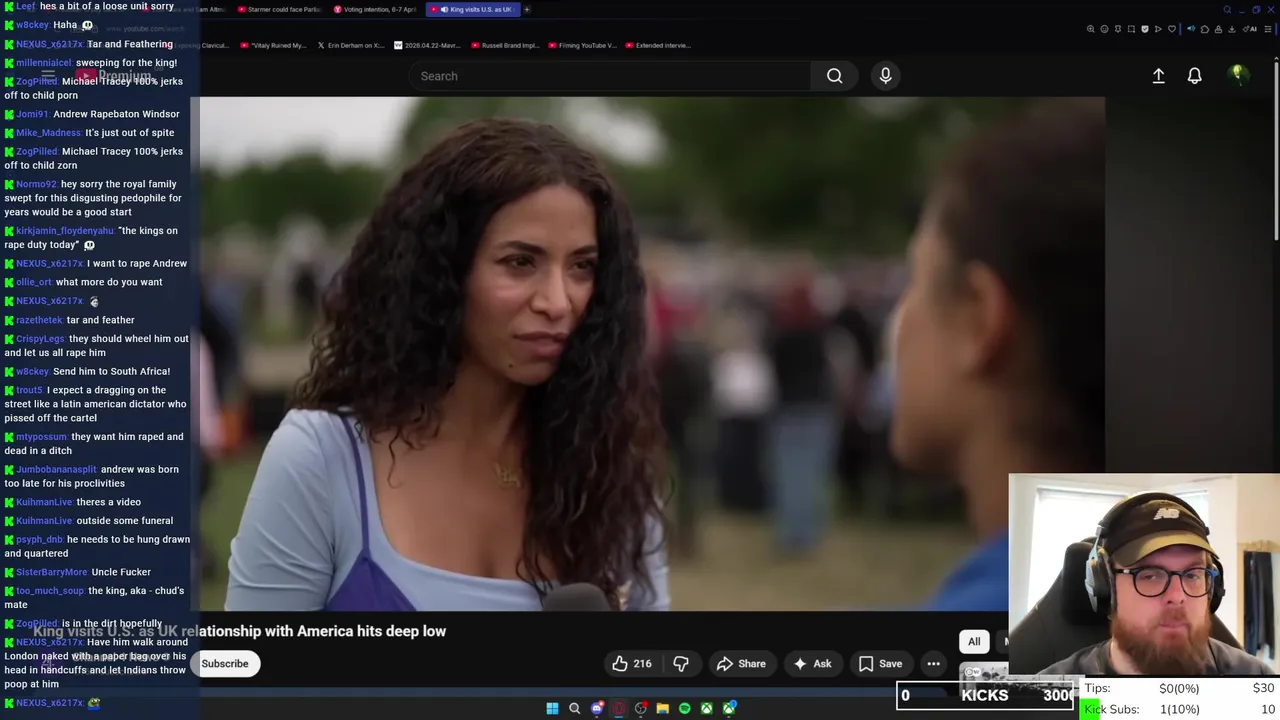This screenshot has width=1280, height=720.
Task: Click chat username Jumbobananasplit
Action: click(56, 470)
